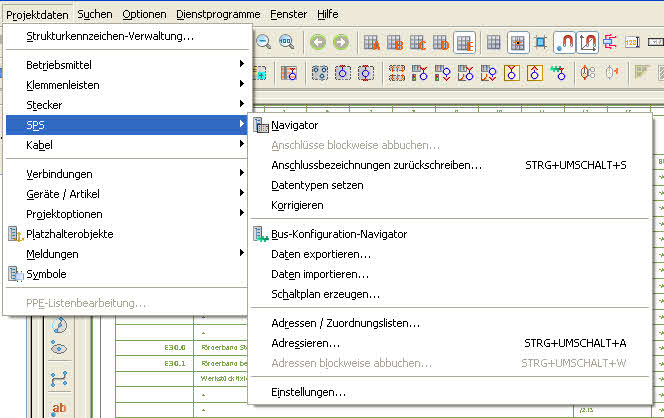Open the Hilfe menu
Screen dimensions: 664x418
328,14
